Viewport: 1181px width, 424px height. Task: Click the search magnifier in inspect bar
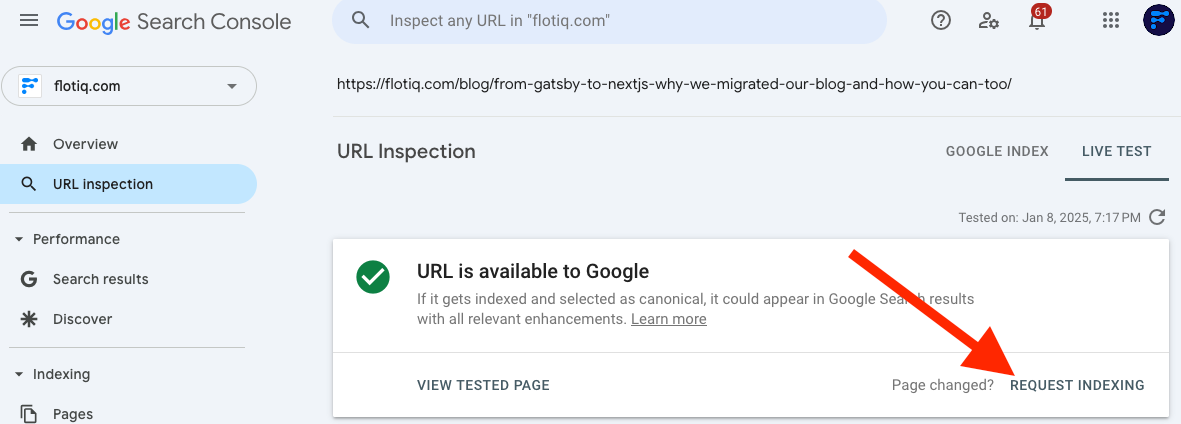(361, 20)
